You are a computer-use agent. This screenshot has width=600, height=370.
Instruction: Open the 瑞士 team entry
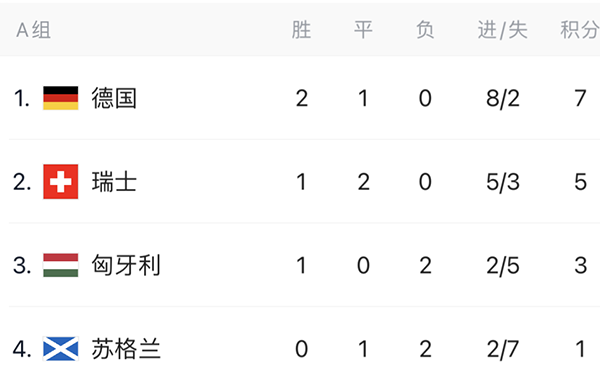(x=114, y=182)
